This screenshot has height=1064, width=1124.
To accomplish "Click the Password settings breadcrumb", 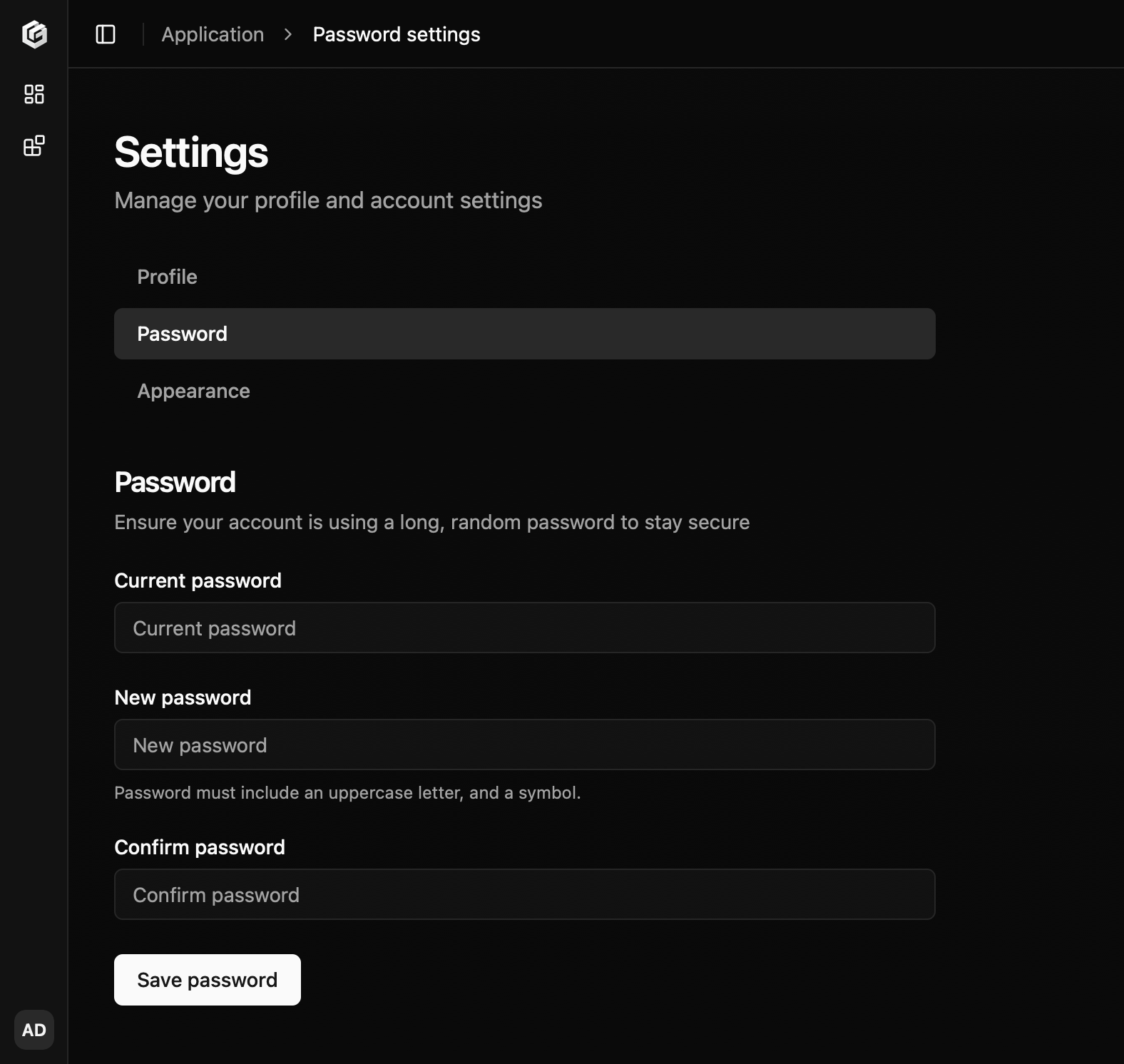I will [397, 34].
